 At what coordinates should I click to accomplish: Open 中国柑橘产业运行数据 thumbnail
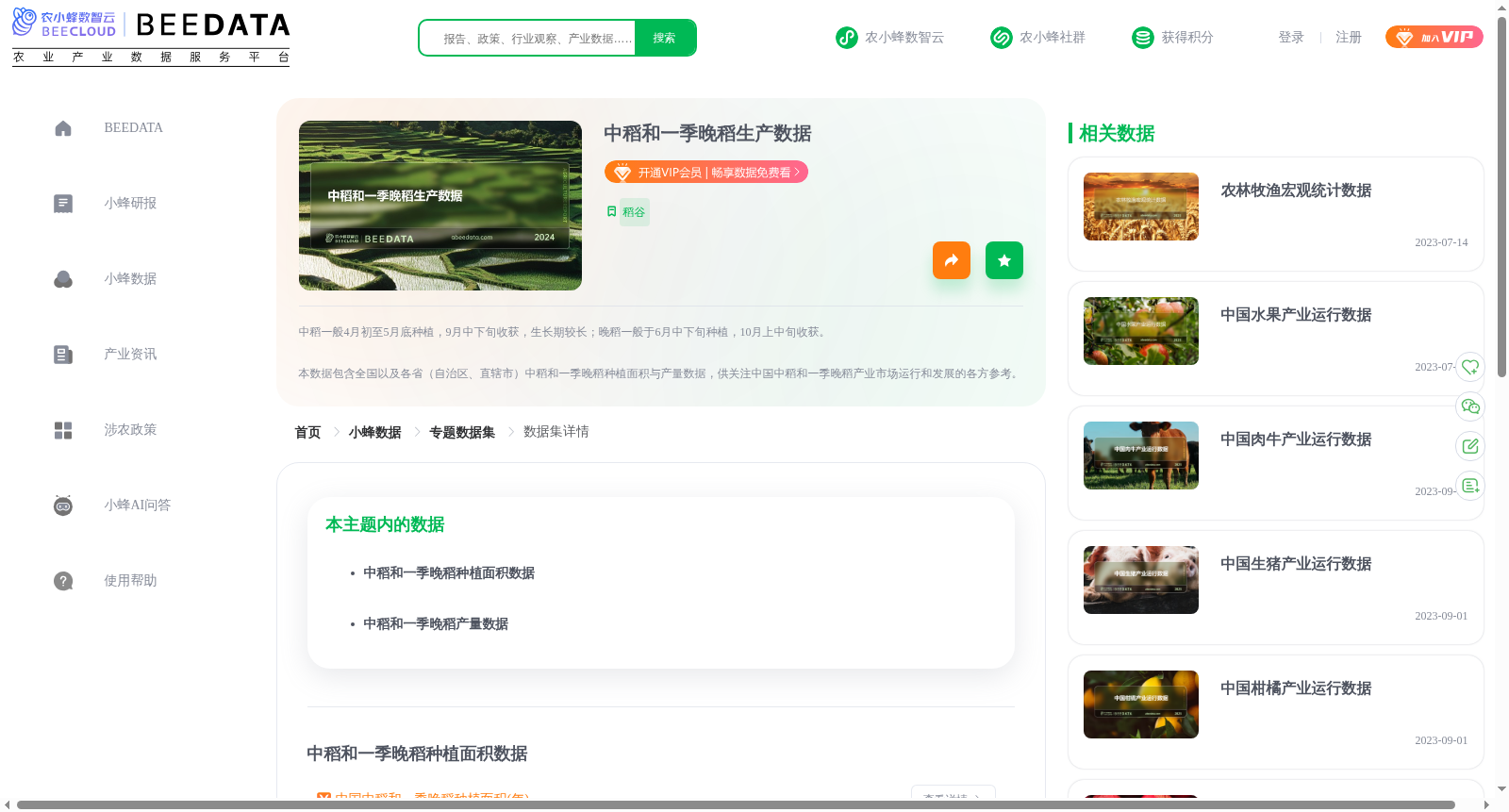pos(1141,704)
